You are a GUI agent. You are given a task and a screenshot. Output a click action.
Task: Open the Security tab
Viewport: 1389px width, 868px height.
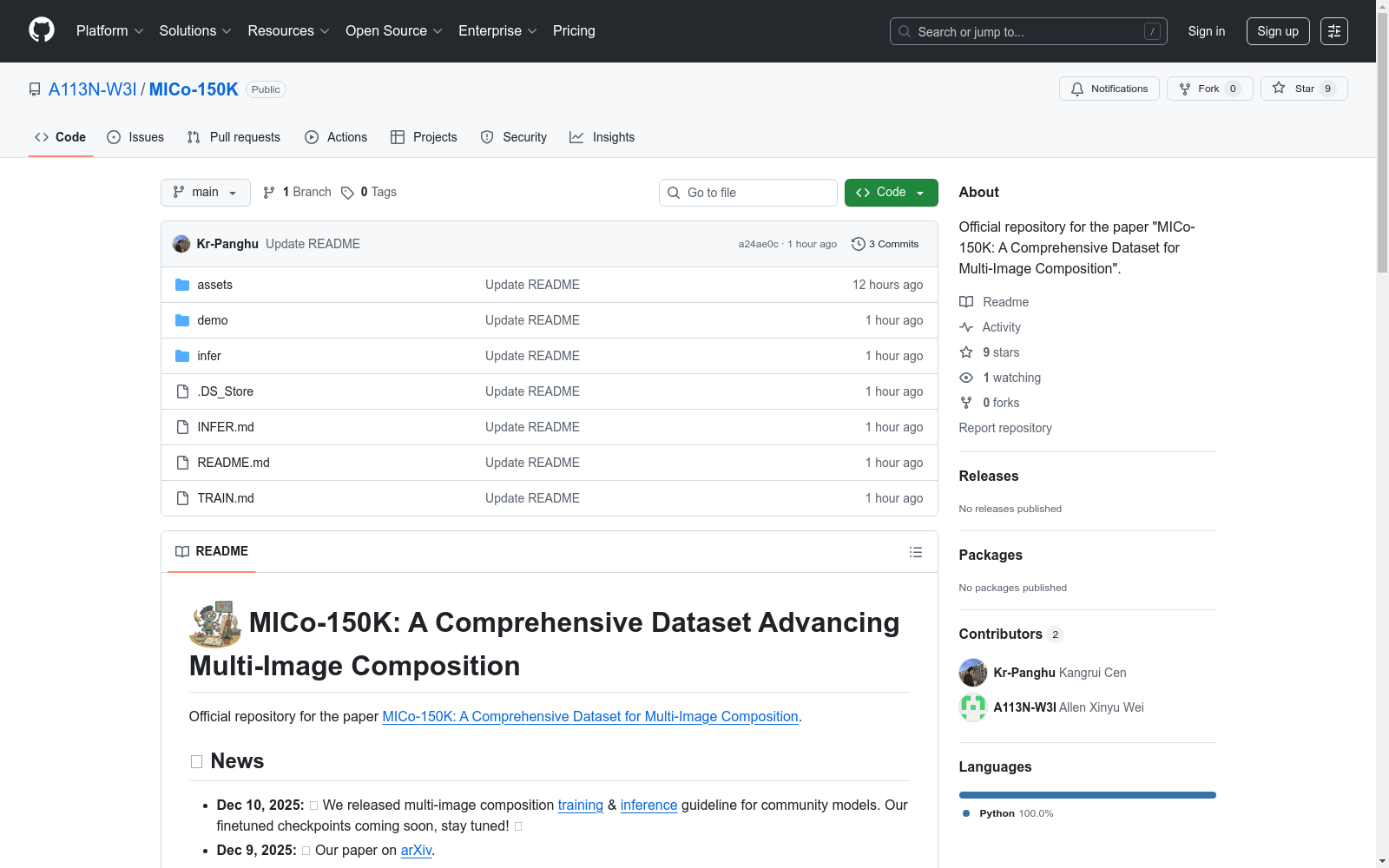[514, 137]
